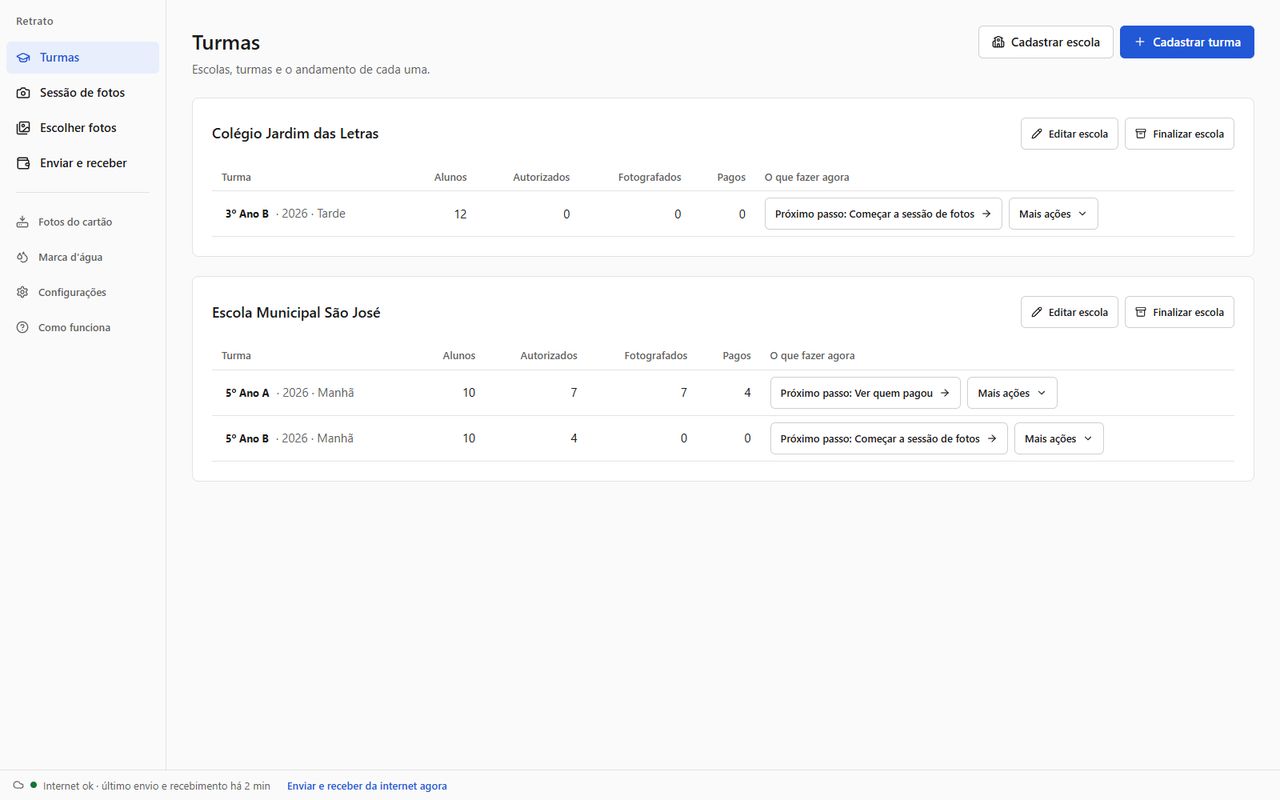Click the camera icon beside Sessão de fotos
Viewport: 1280px width, 800px height.
24,92
